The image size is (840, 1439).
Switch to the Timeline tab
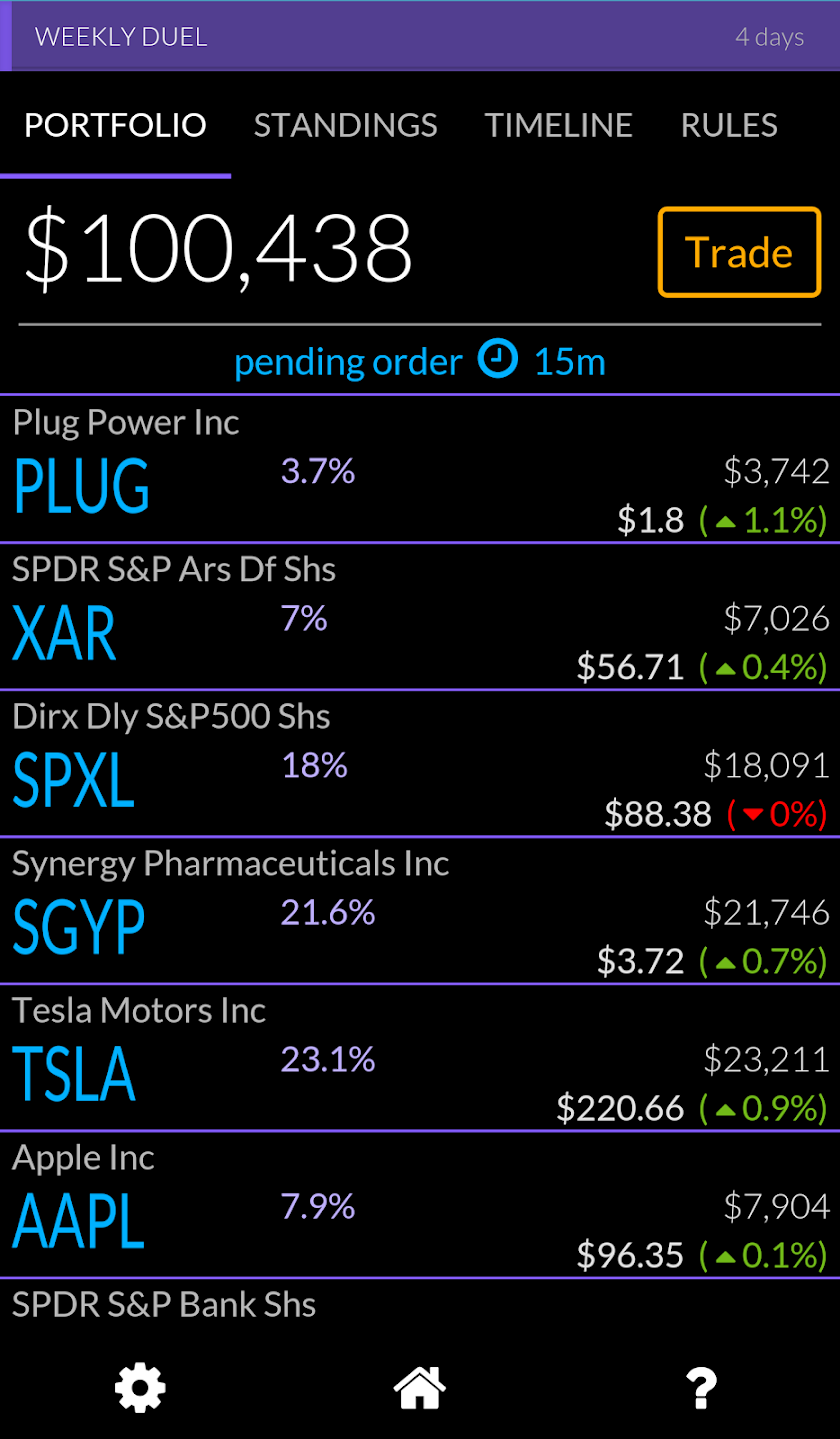coord(559,125)
